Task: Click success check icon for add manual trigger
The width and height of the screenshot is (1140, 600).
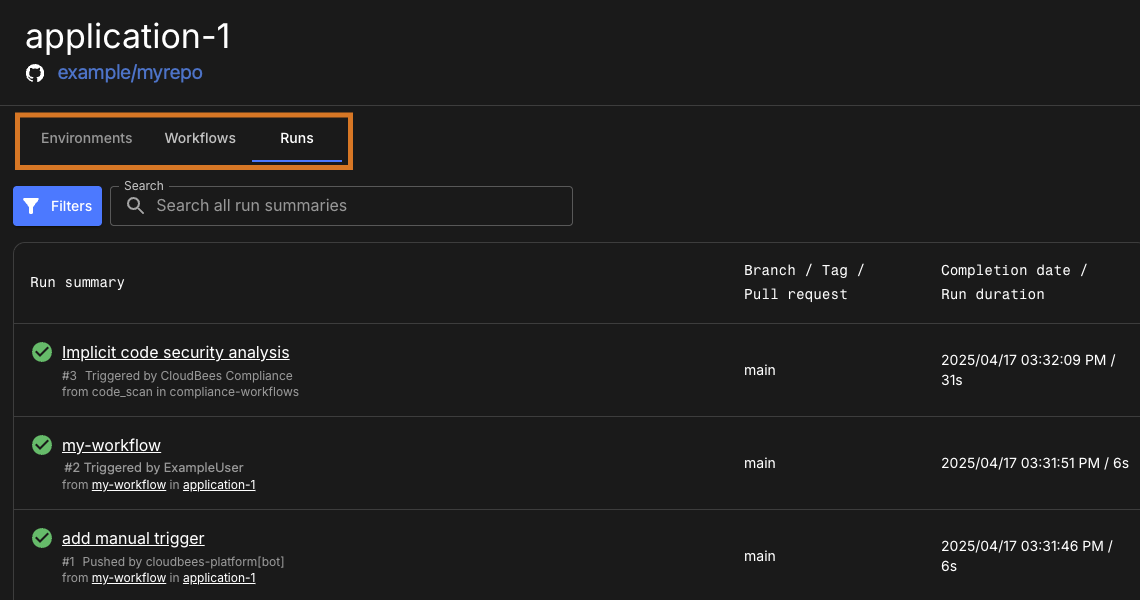Action: [42, 538]
